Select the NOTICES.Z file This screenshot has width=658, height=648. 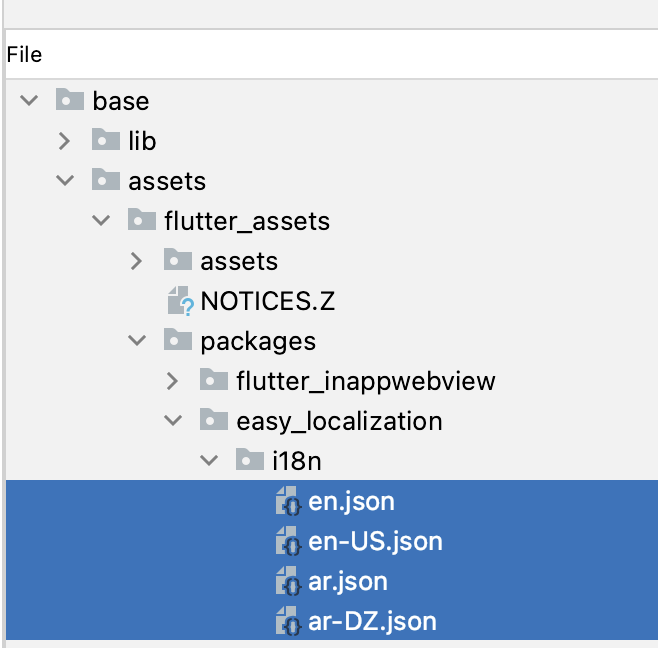pos(268,301)
